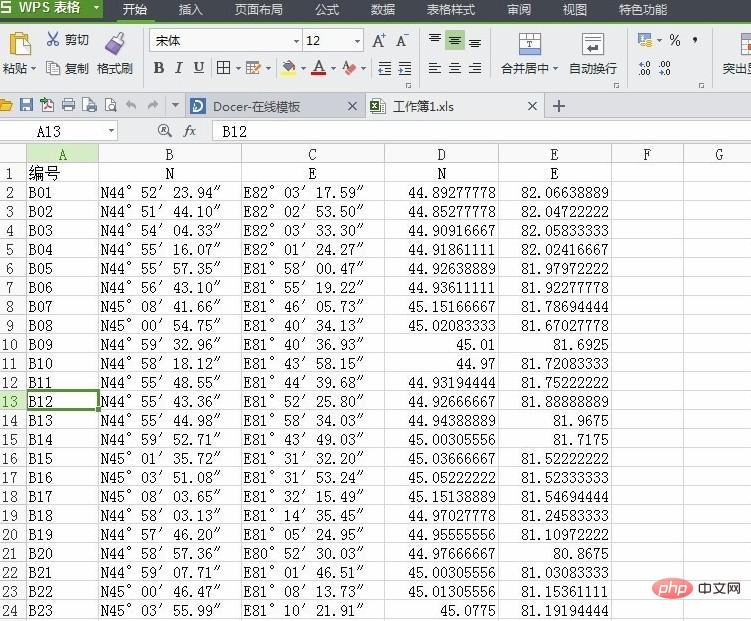Click the Open folder icon
This screenshot has width=751, height=621.
pos(5,105)
